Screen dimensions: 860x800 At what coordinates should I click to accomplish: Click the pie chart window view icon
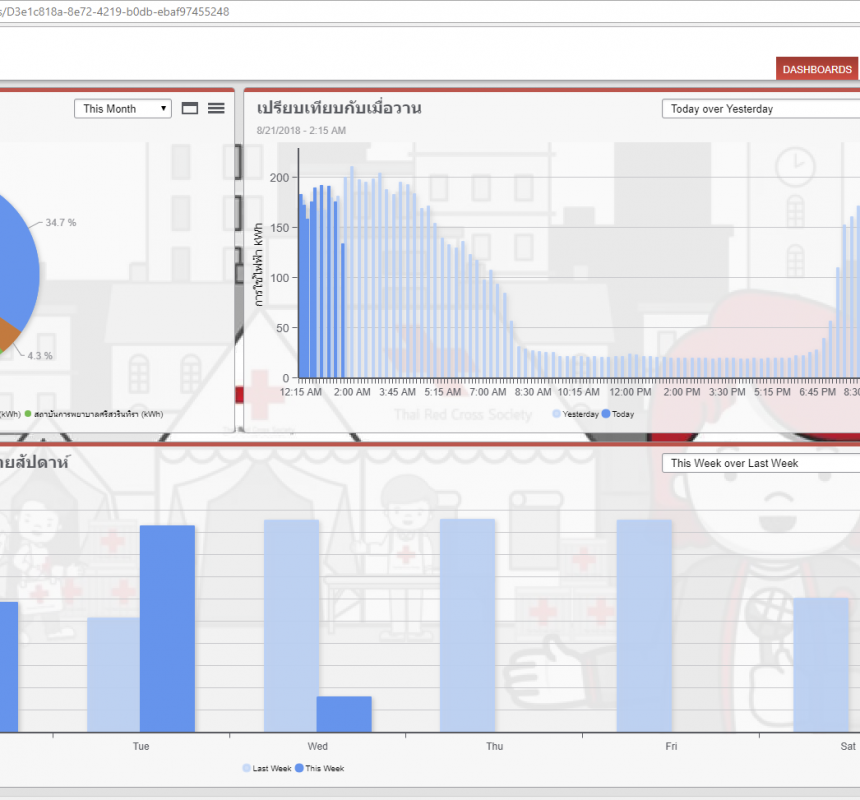(x=190, y=108)
